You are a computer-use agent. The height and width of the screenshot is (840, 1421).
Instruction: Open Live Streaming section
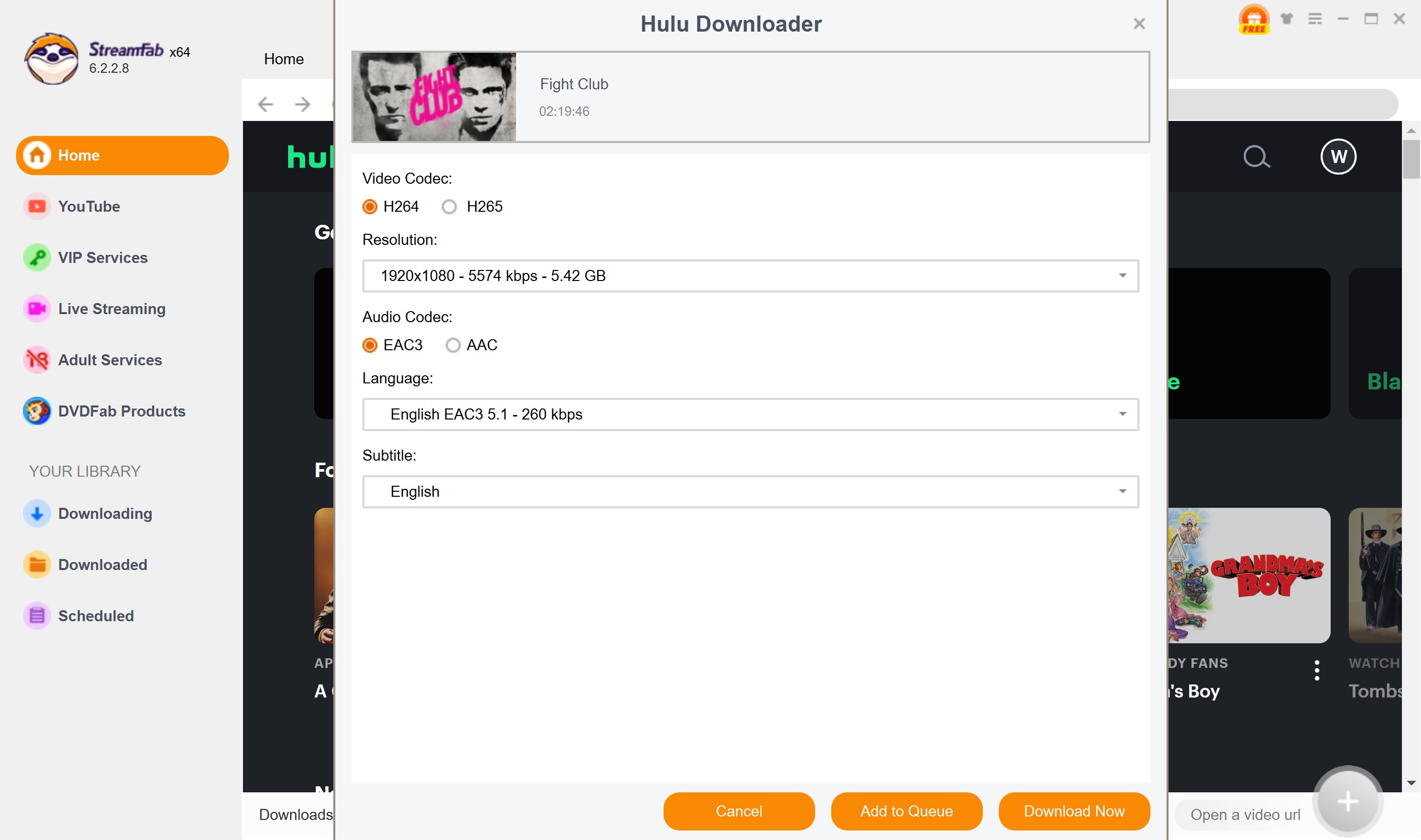111,309
